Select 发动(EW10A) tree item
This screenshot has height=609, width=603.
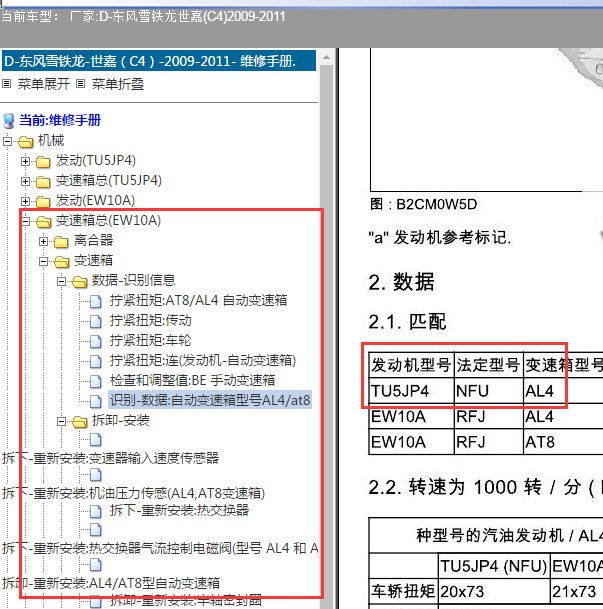pyautogui.click(x=95, y=200)
